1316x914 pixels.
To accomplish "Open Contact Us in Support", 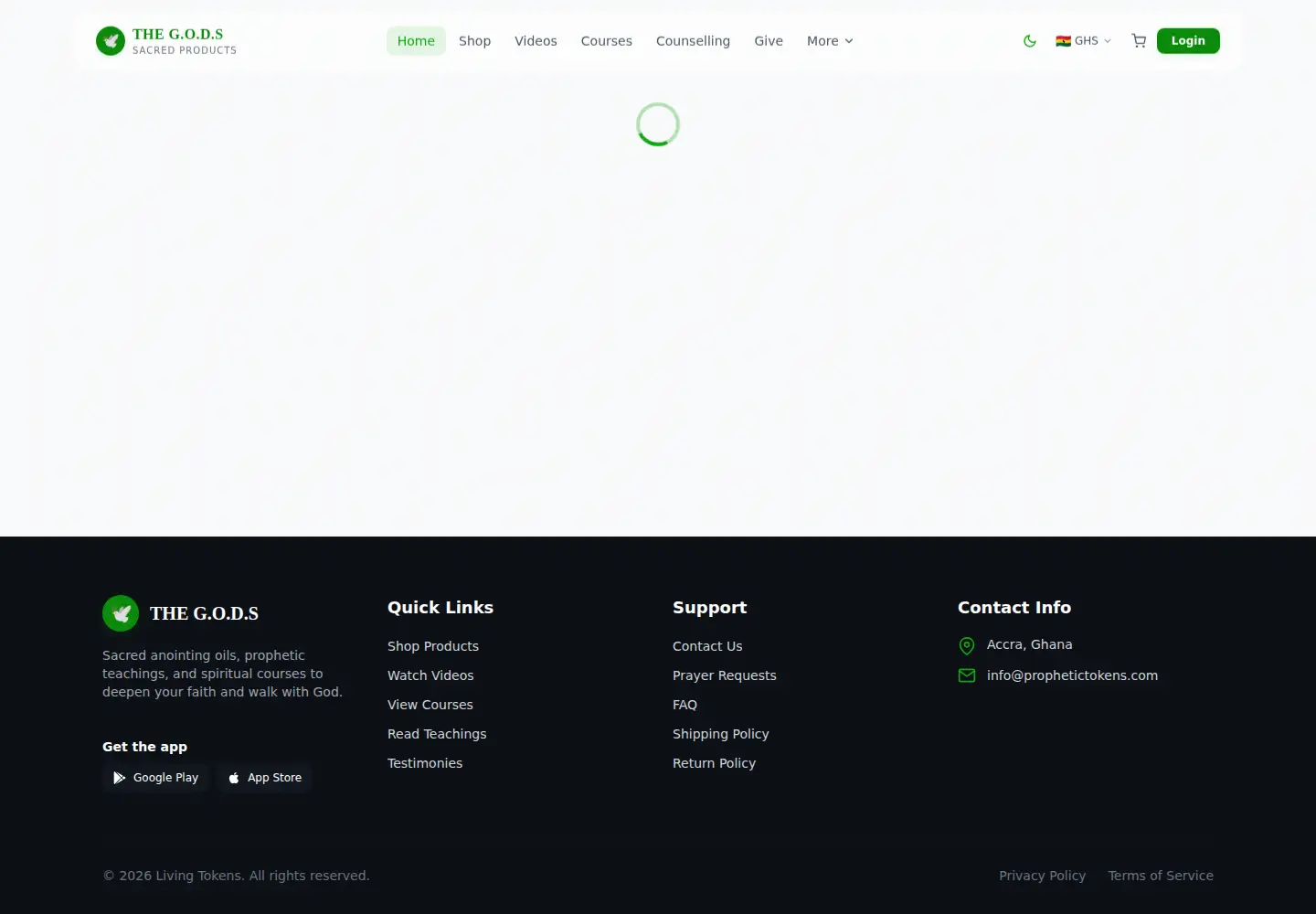I will pyautogui.click(x=707, y=646).
